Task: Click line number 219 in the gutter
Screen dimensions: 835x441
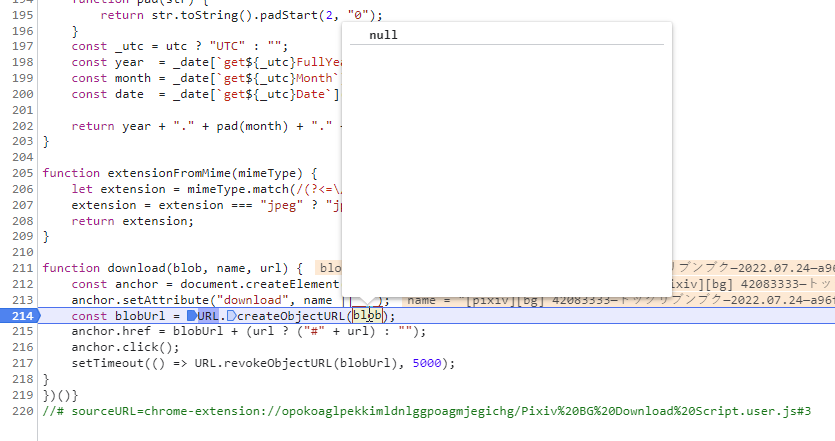Action: click(x=22, y=395)
